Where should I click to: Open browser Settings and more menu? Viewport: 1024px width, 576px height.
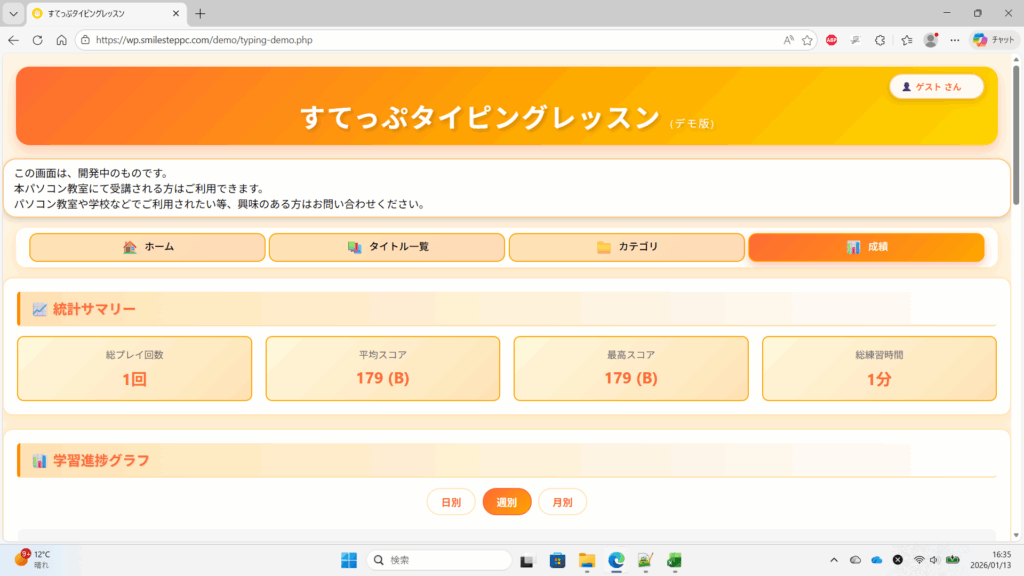tap(955, 40)
